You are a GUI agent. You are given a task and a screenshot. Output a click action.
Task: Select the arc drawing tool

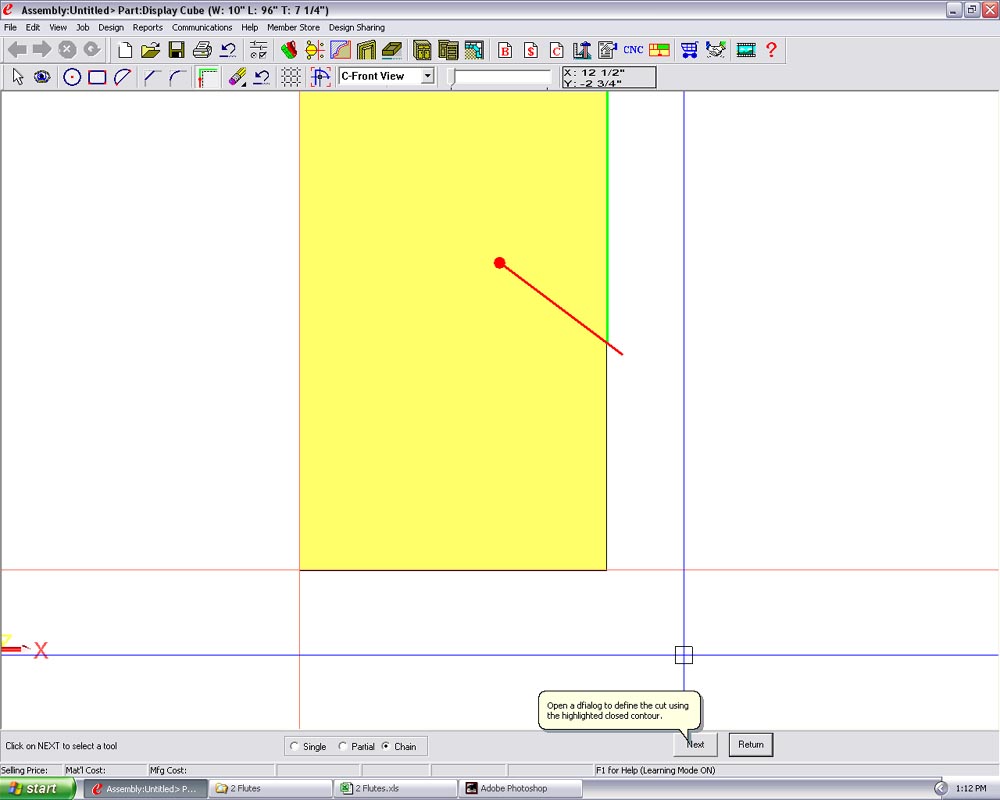click(x=122, y=77)
